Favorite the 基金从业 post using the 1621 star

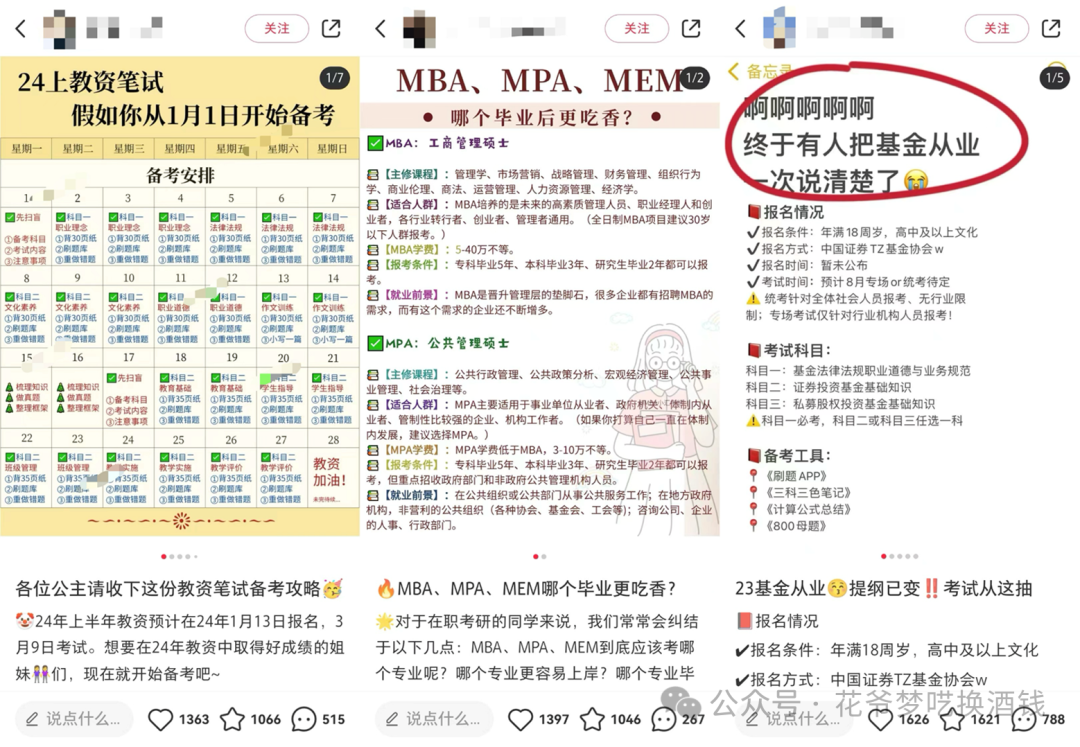[x=953, y=719]
